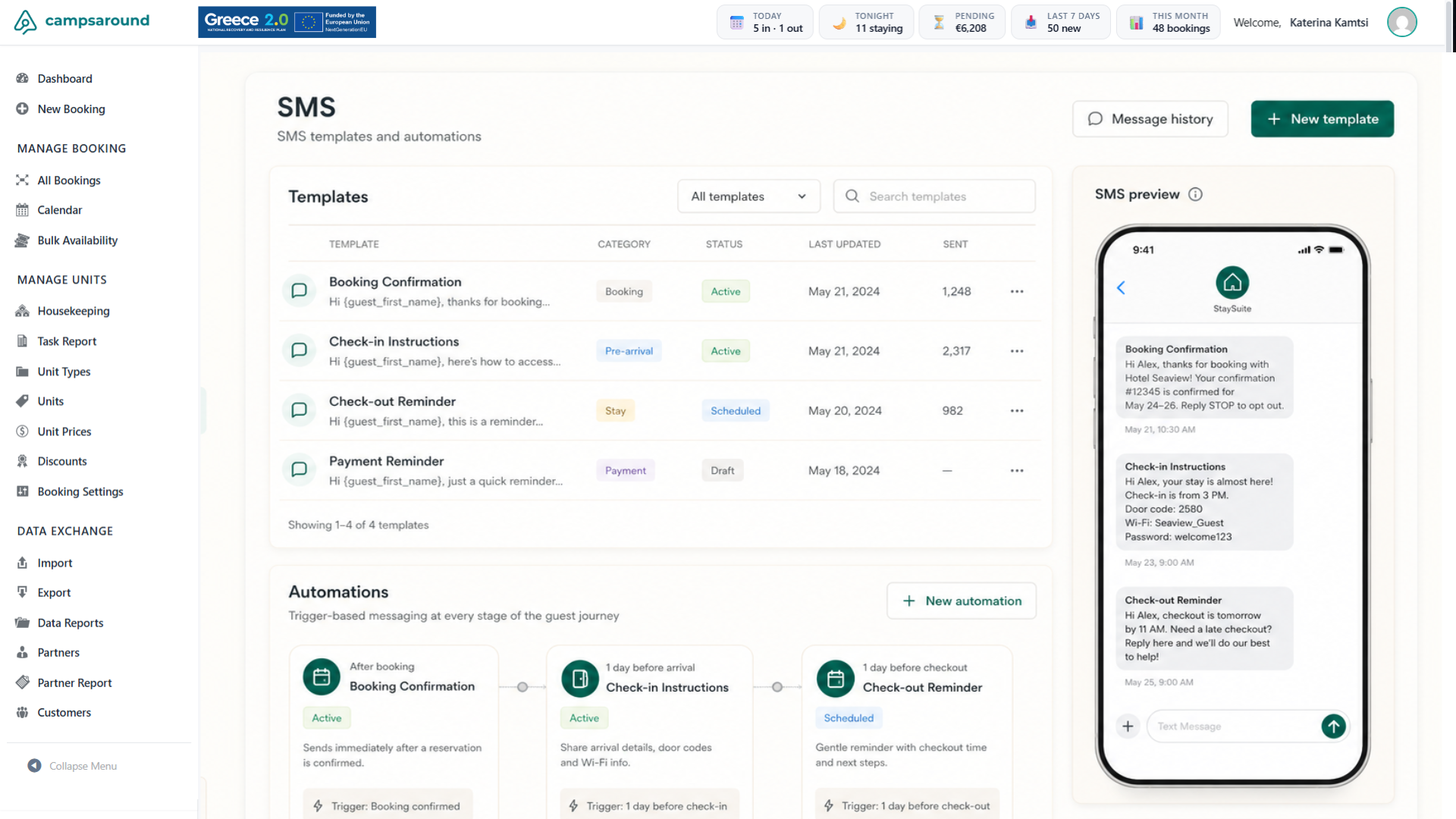Click the Partners person icon
Screen dimensions: 1456x819
click(x=22, y=652)
